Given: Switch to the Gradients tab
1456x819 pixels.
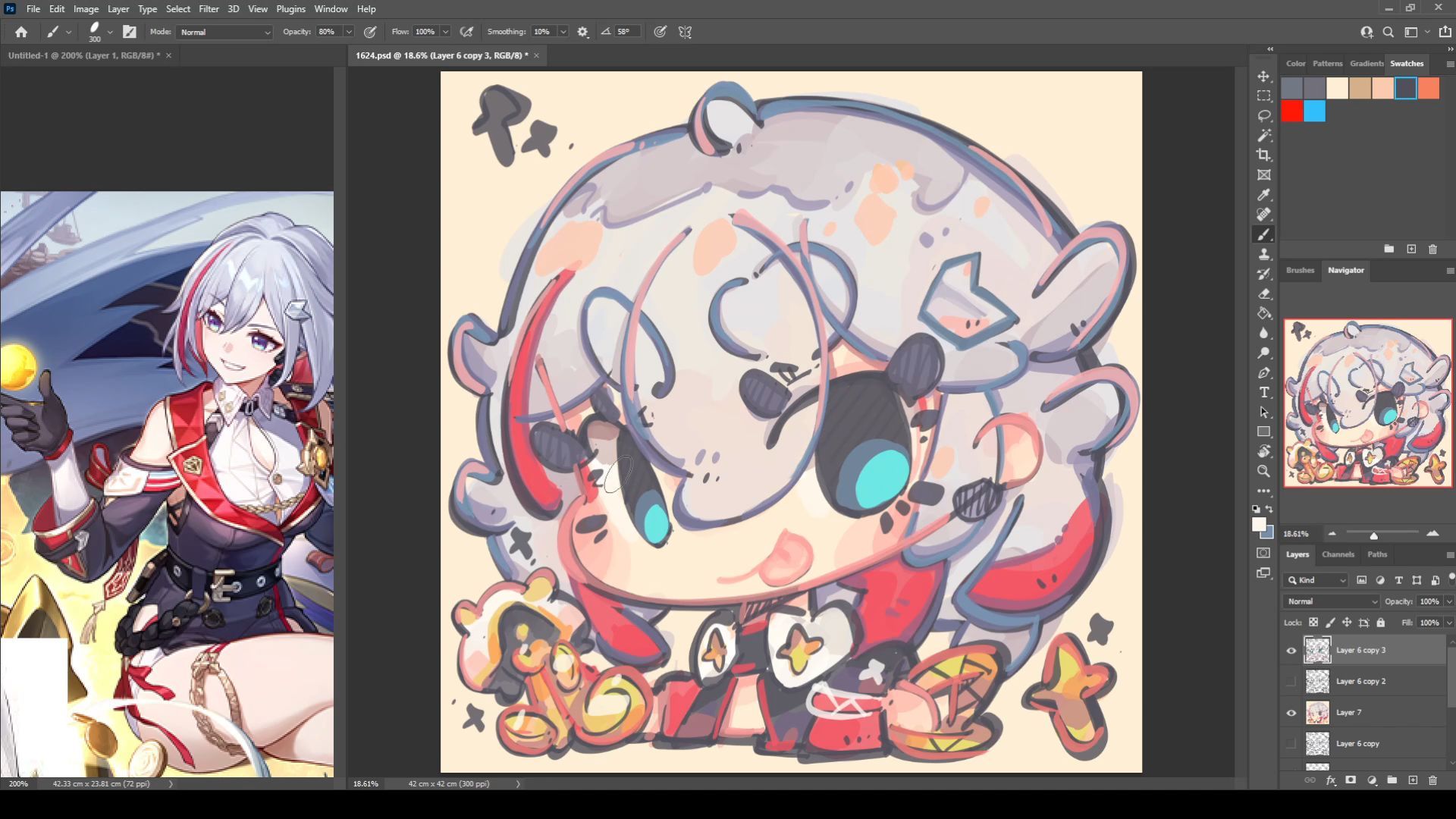Looking at the screenshot, I should coord(1367,64).
